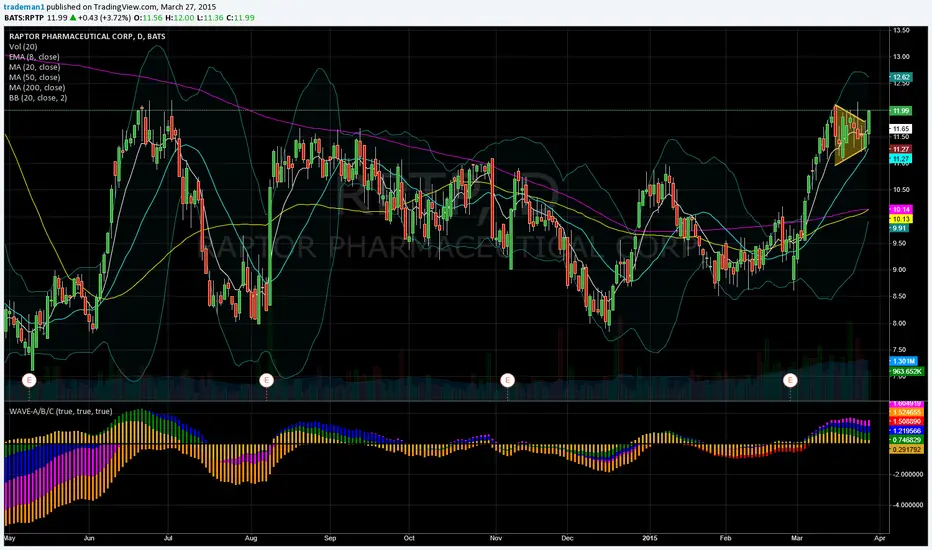This screenshot has height=550, width=932.
Task: Click the 1.604919 wave value tag
Action: [907, 404]
